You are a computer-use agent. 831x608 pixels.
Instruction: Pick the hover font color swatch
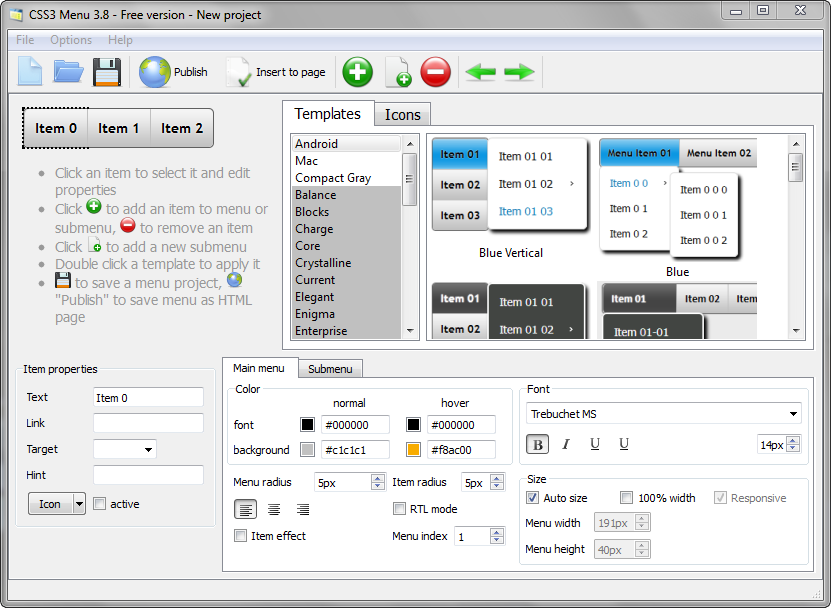(x=413, y=425)
